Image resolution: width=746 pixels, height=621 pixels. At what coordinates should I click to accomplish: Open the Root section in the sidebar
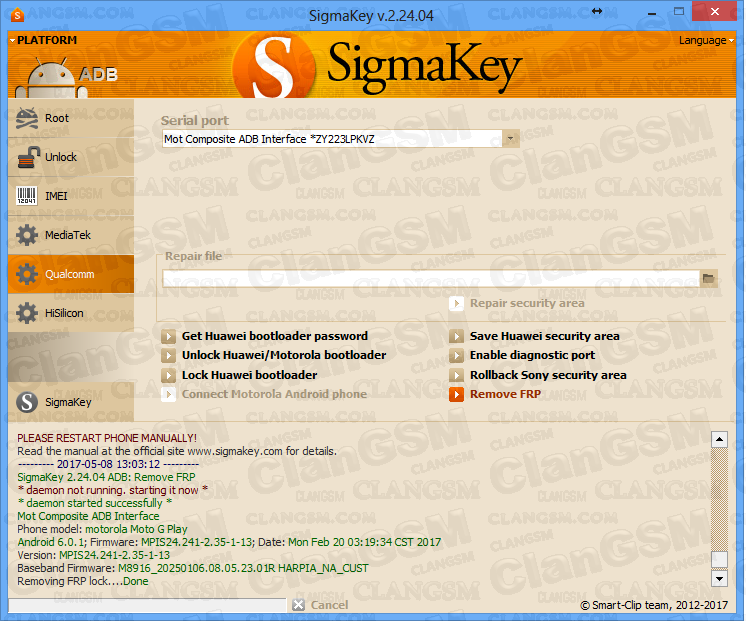[71, 118]
